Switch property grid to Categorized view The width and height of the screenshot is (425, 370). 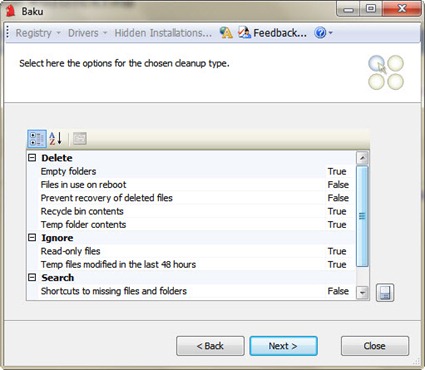[x=37, y=139]
